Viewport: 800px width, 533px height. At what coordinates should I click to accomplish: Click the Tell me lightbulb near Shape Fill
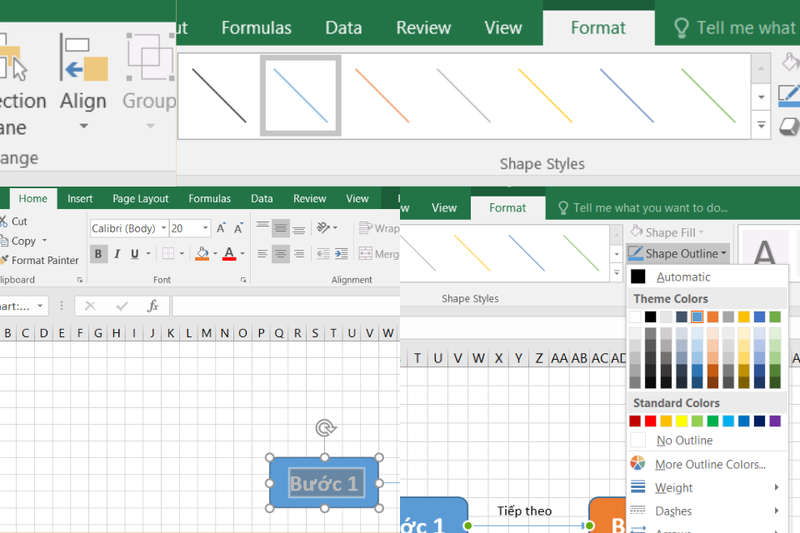(563, 208)
